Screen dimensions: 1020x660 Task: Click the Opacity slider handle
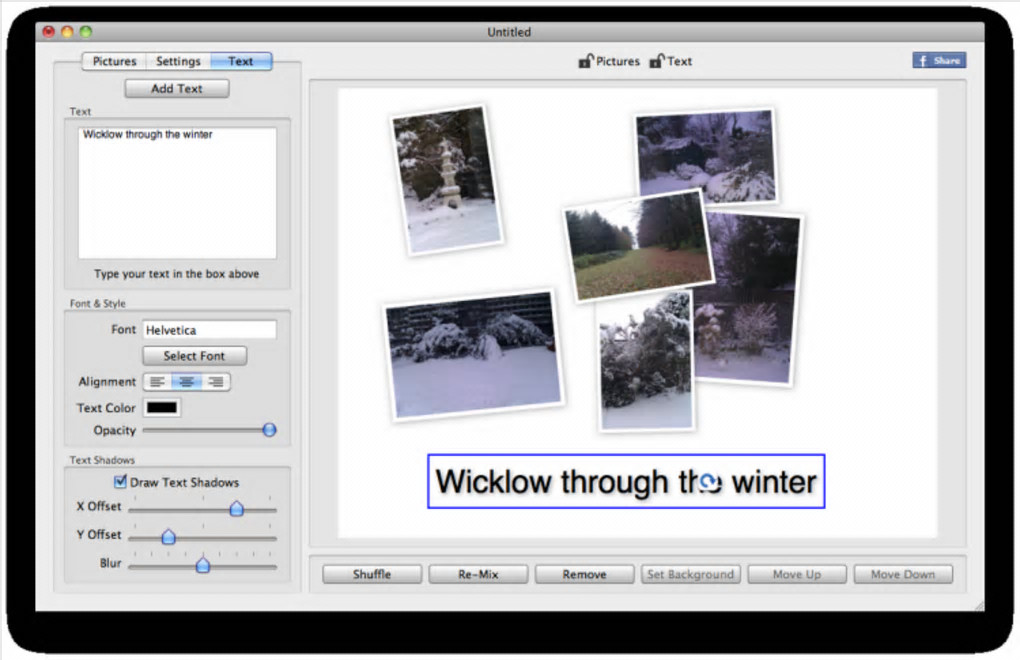[x=269, y=430]
